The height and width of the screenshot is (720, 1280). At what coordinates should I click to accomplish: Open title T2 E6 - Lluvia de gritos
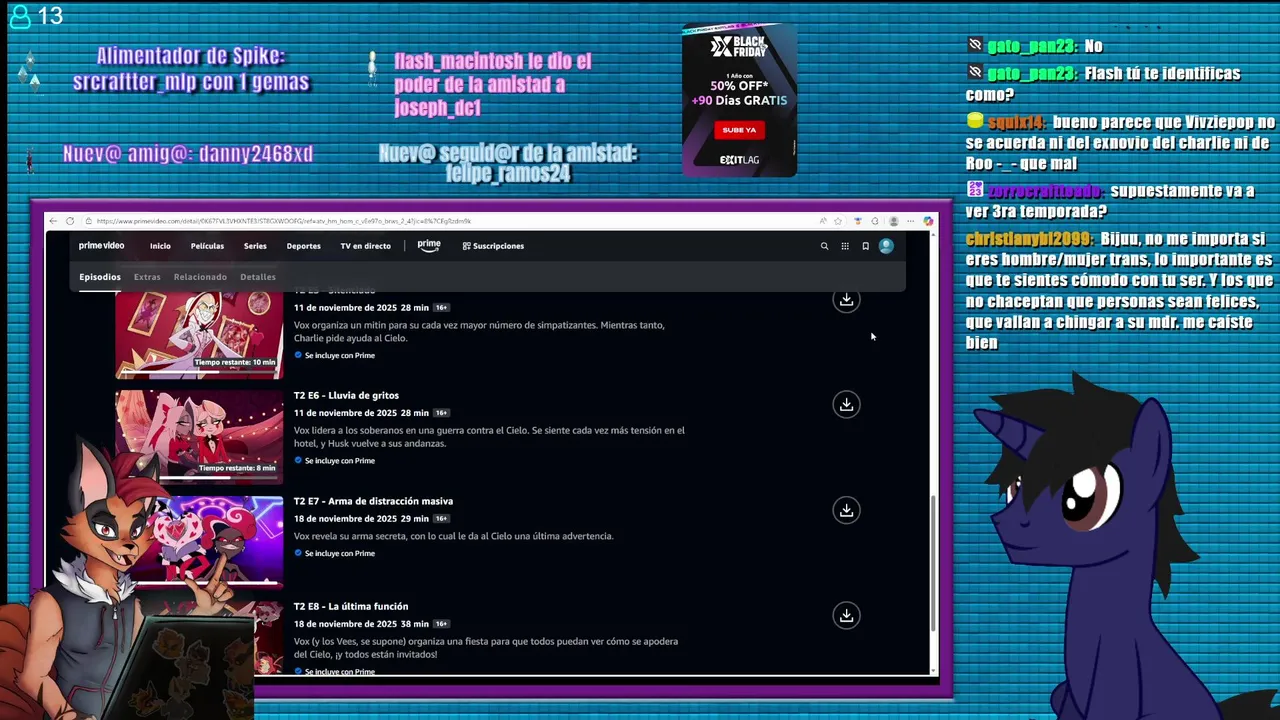(346, 395)
